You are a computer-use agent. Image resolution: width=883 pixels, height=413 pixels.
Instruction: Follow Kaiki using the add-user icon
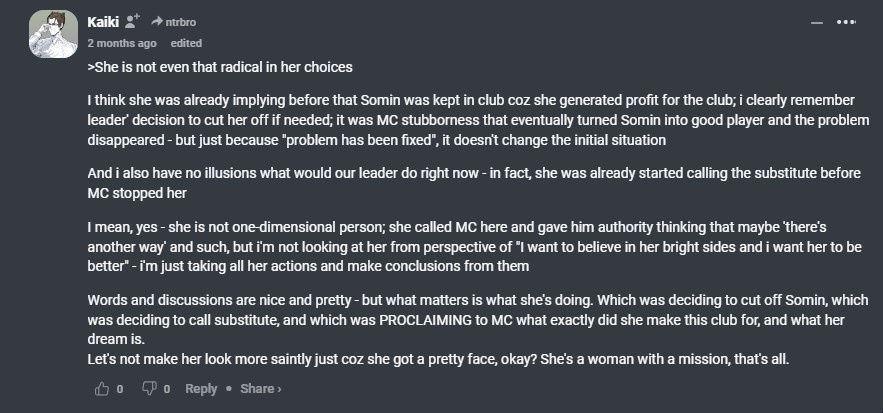[133, 22]
